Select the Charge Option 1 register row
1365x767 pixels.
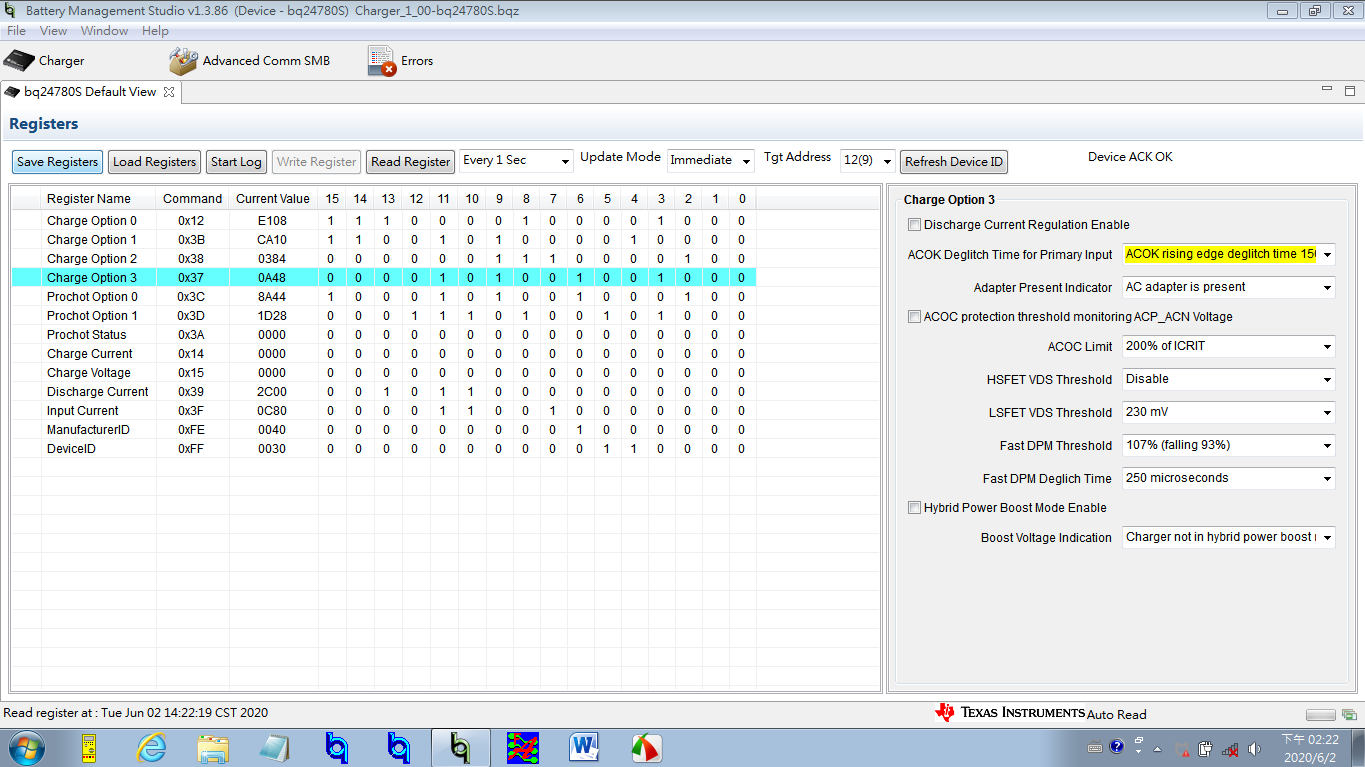[383, 239]
